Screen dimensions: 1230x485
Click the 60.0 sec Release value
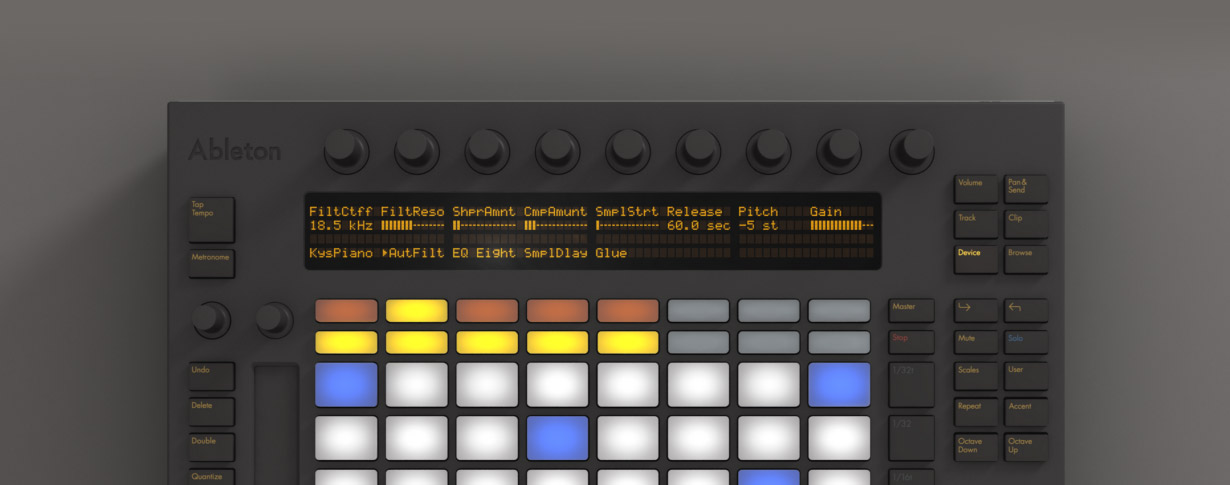[698, 226]
